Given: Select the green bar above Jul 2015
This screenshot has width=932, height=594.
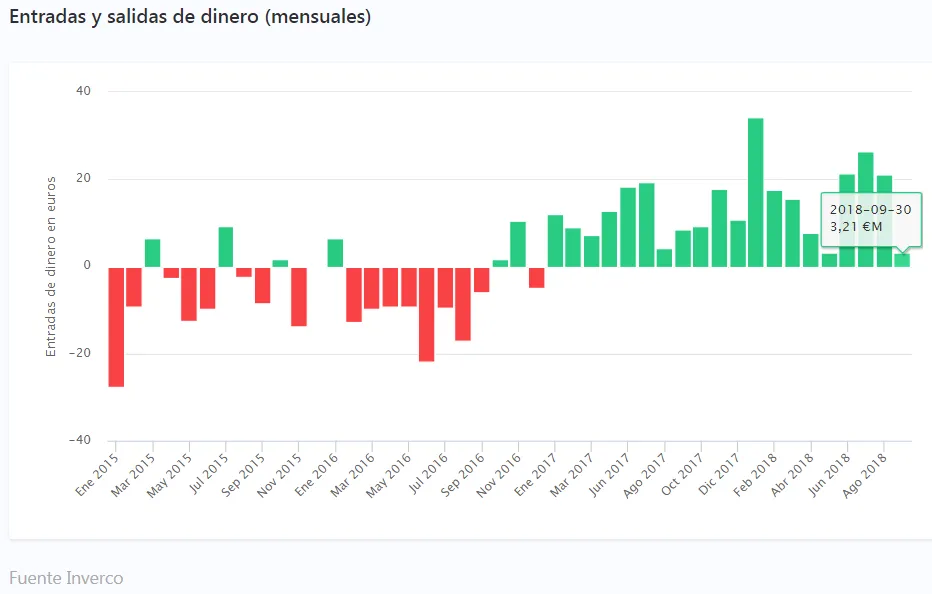Looking at the screenshot, I should (226, 247).
